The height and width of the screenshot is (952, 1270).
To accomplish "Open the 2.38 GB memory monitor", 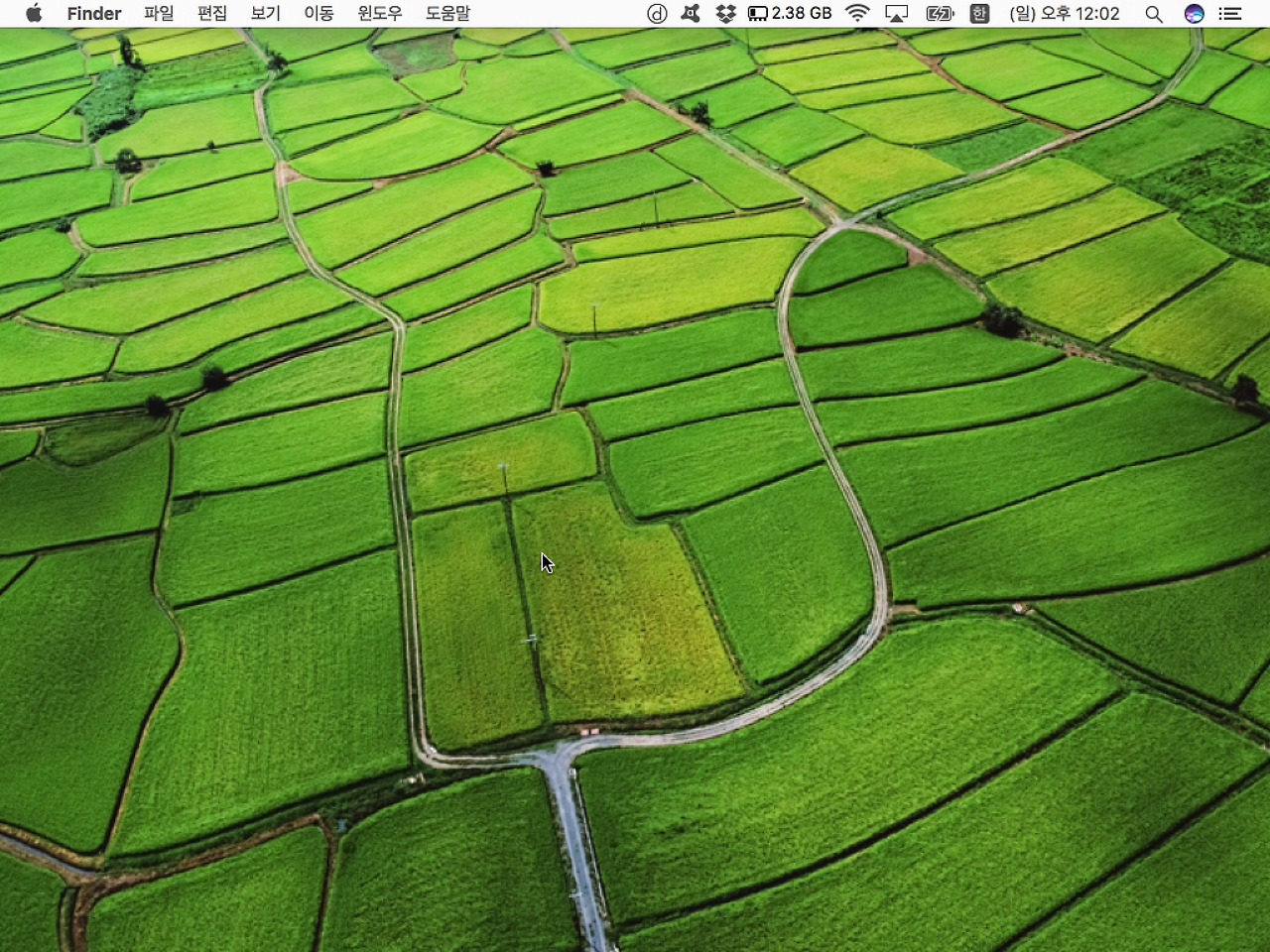I will 790,13.
